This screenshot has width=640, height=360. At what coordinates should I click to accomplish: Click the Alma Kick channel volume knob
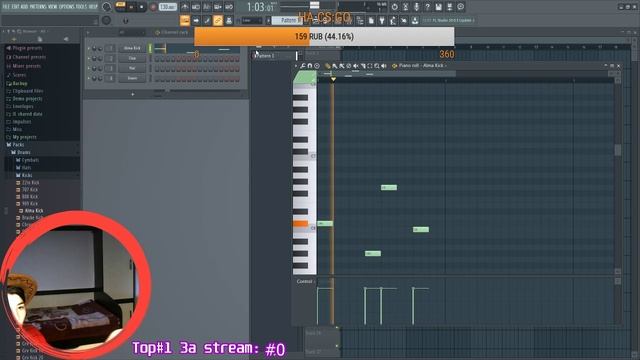[x=100, y=48]
